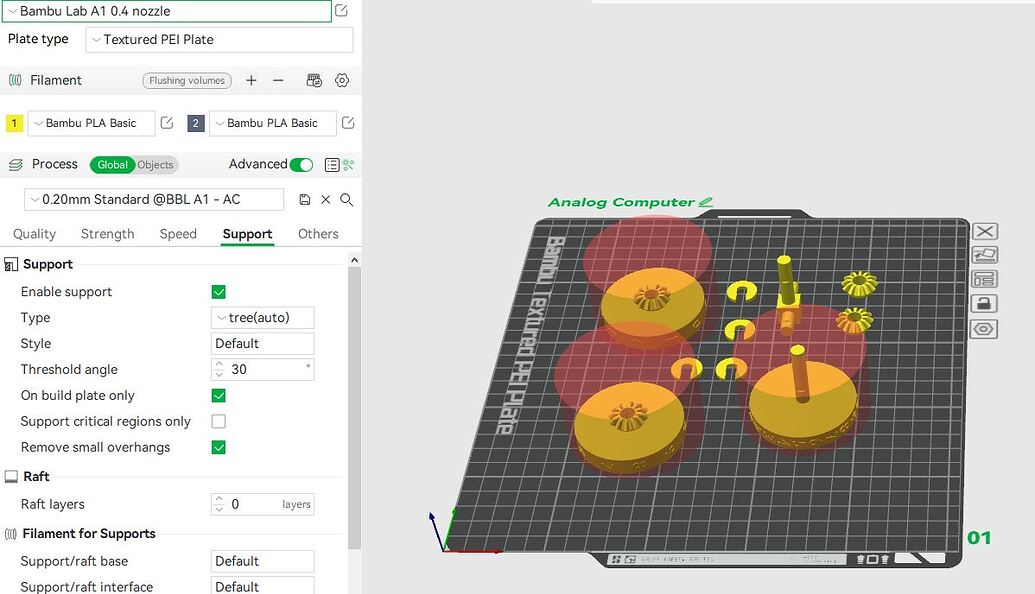The width and height of the screenshot is (1035, 594).
Task: Click the green process settings tweak icon
Action: point(349,165)
